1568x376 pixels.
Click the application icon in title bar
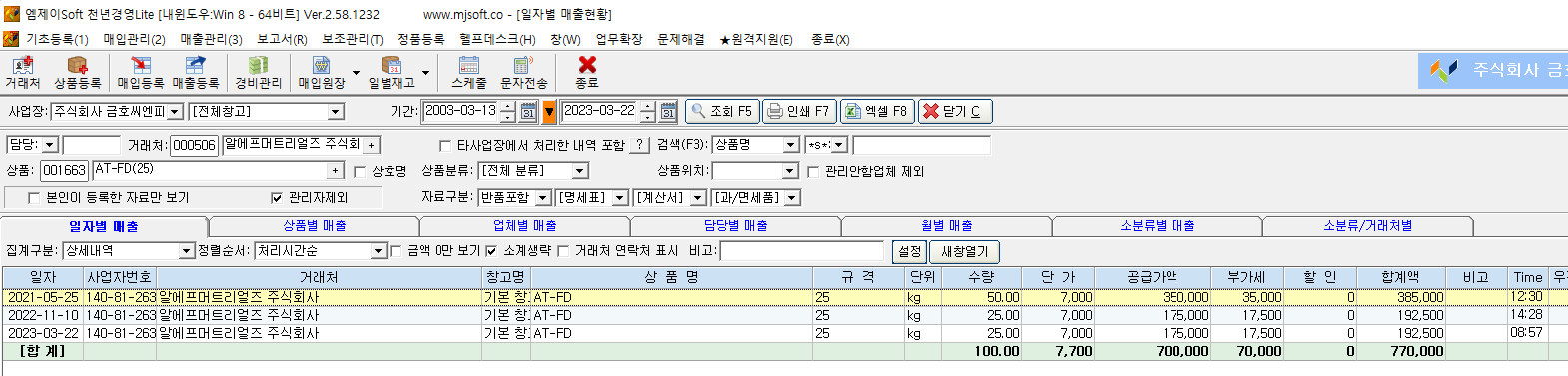click(11, 14)
